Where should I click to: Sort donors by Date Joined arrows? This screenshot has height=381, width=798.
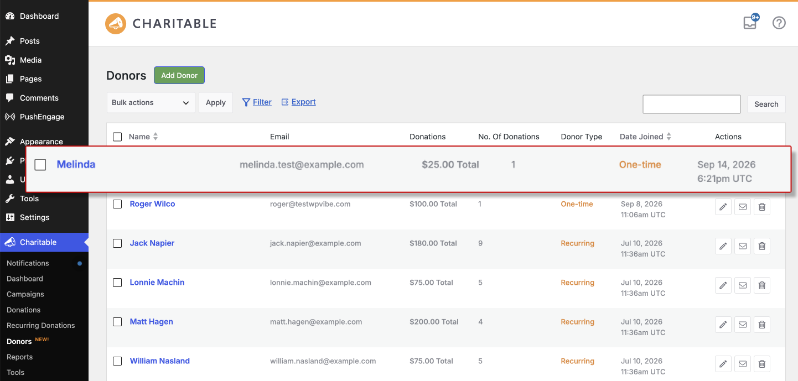669,136
